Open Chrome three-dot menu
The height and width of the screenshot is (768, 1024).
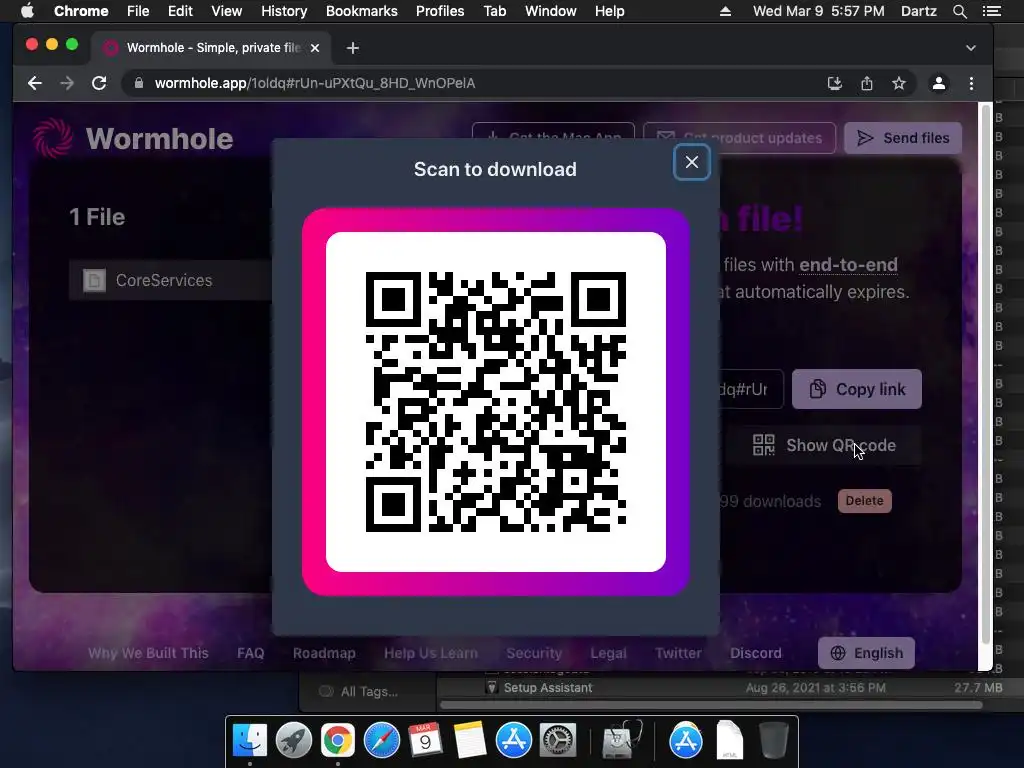971,83
